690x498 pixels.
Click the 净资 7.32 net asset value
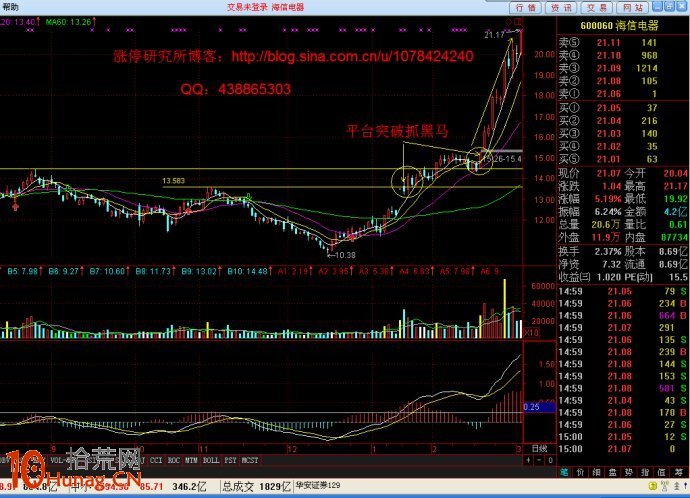tap(611, 264)
